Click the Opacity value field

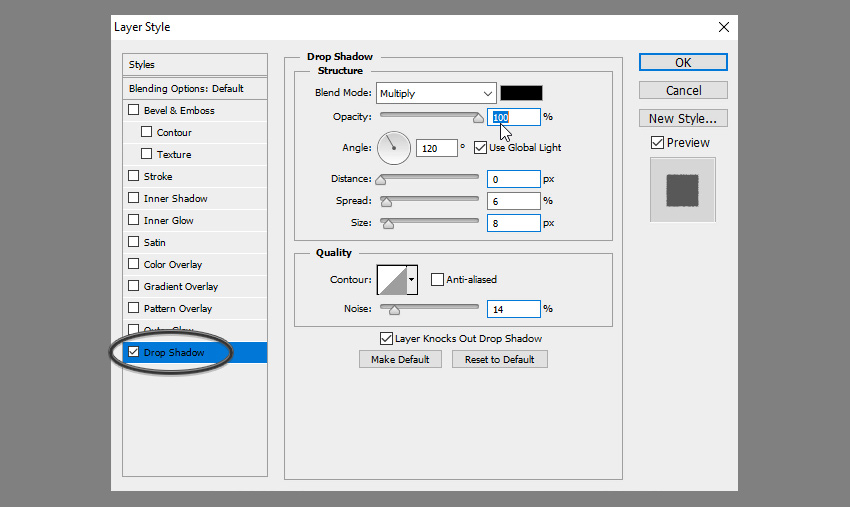513,117
